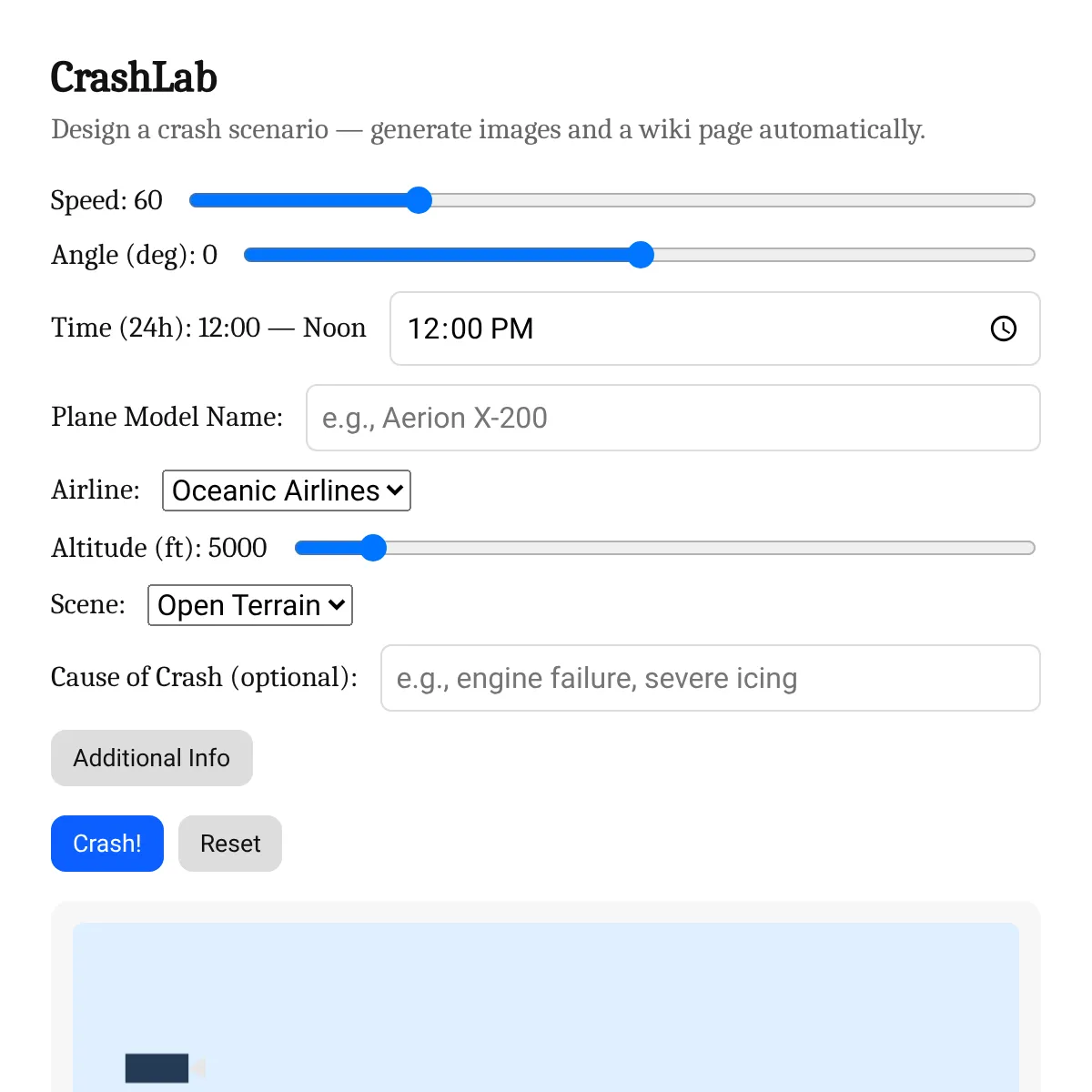The image size is (1092, 1092).
Task: Click the dark plane graphic in preview
Action: [157, 1068]
